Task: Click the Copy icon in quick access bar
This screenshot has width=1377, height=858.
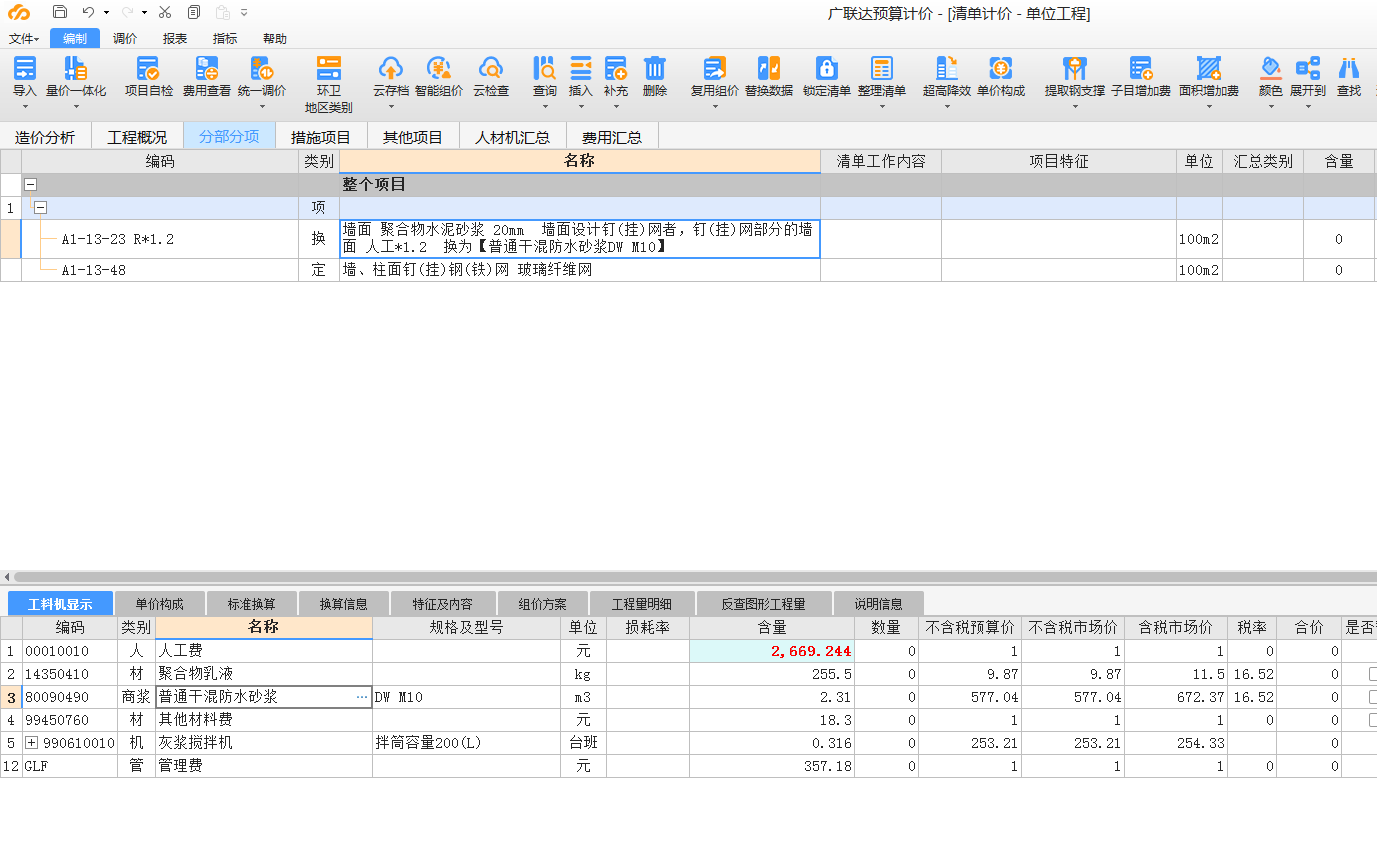Action: click(194, 13)
